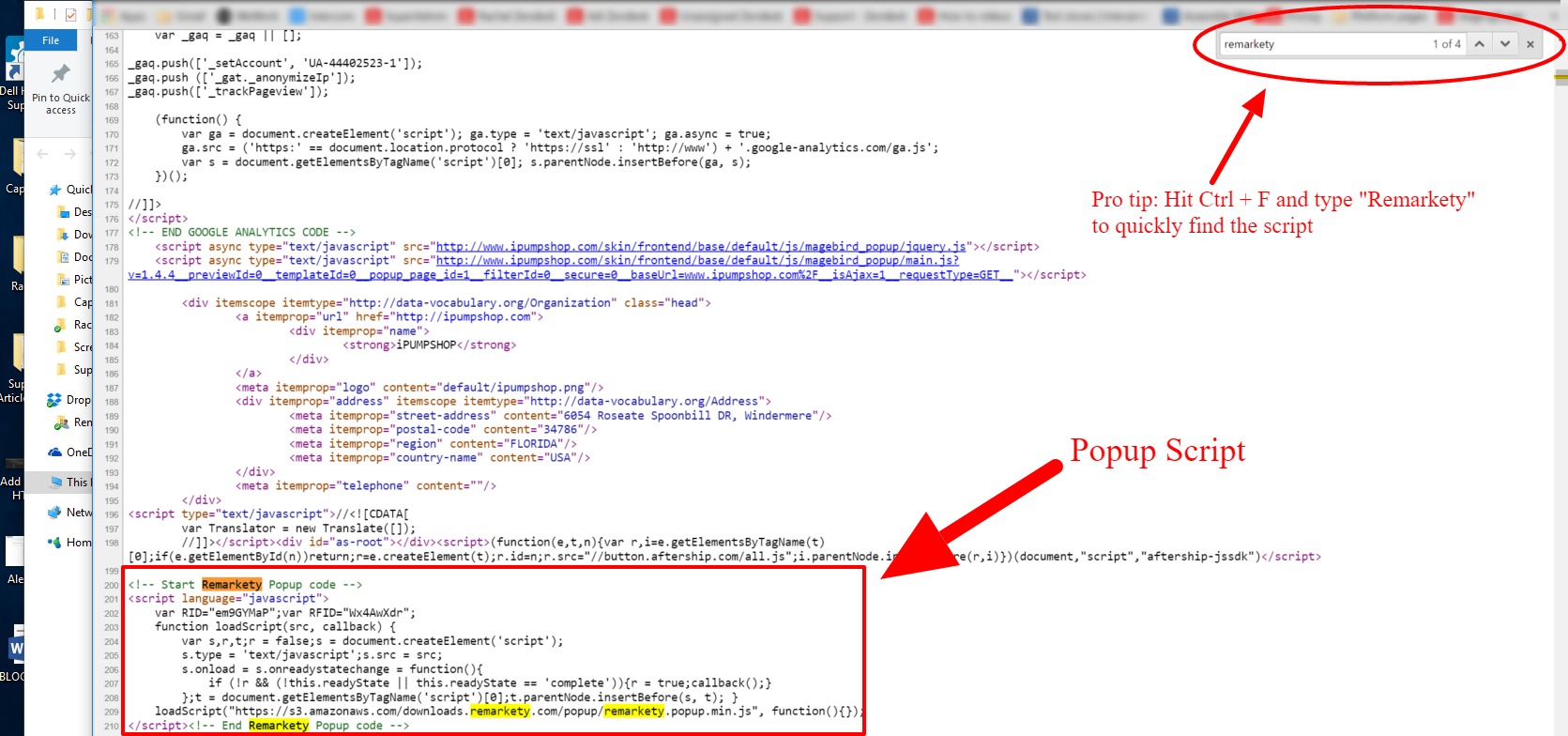Click the folder icon in Explorer title bar
This screenshot has height=736, width=1568.
(39, 14)
